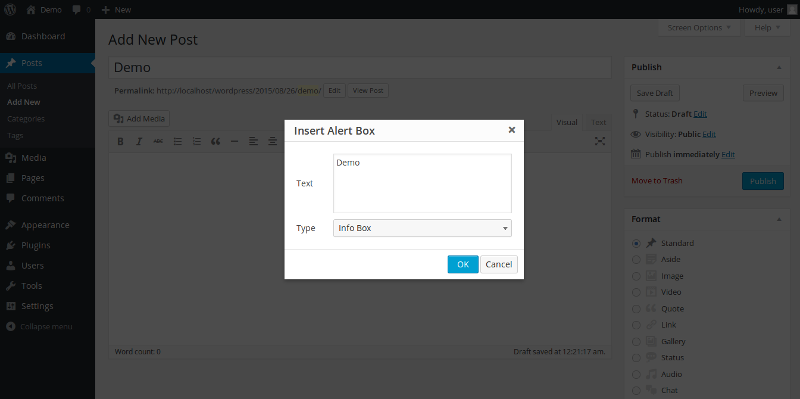Open Tags submenu link

[x=15, y=136]
